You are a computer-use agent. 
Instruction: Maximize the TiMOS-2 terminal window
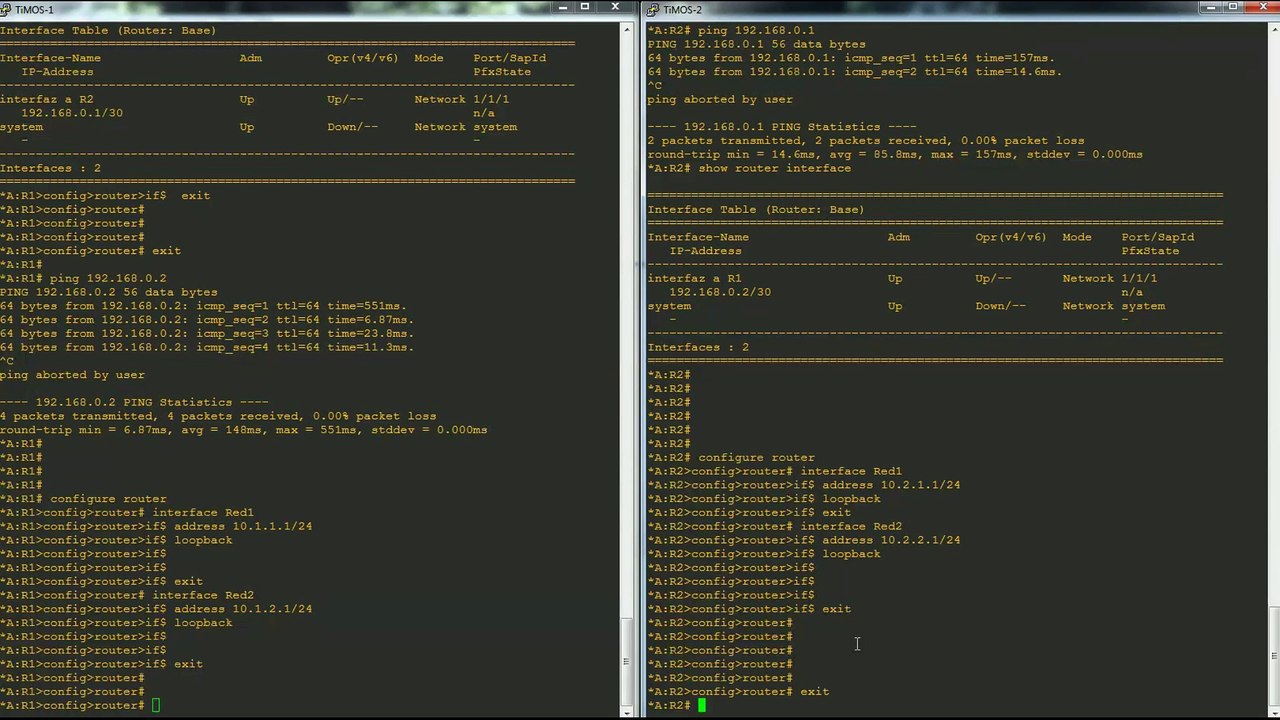pos(1231,8)
